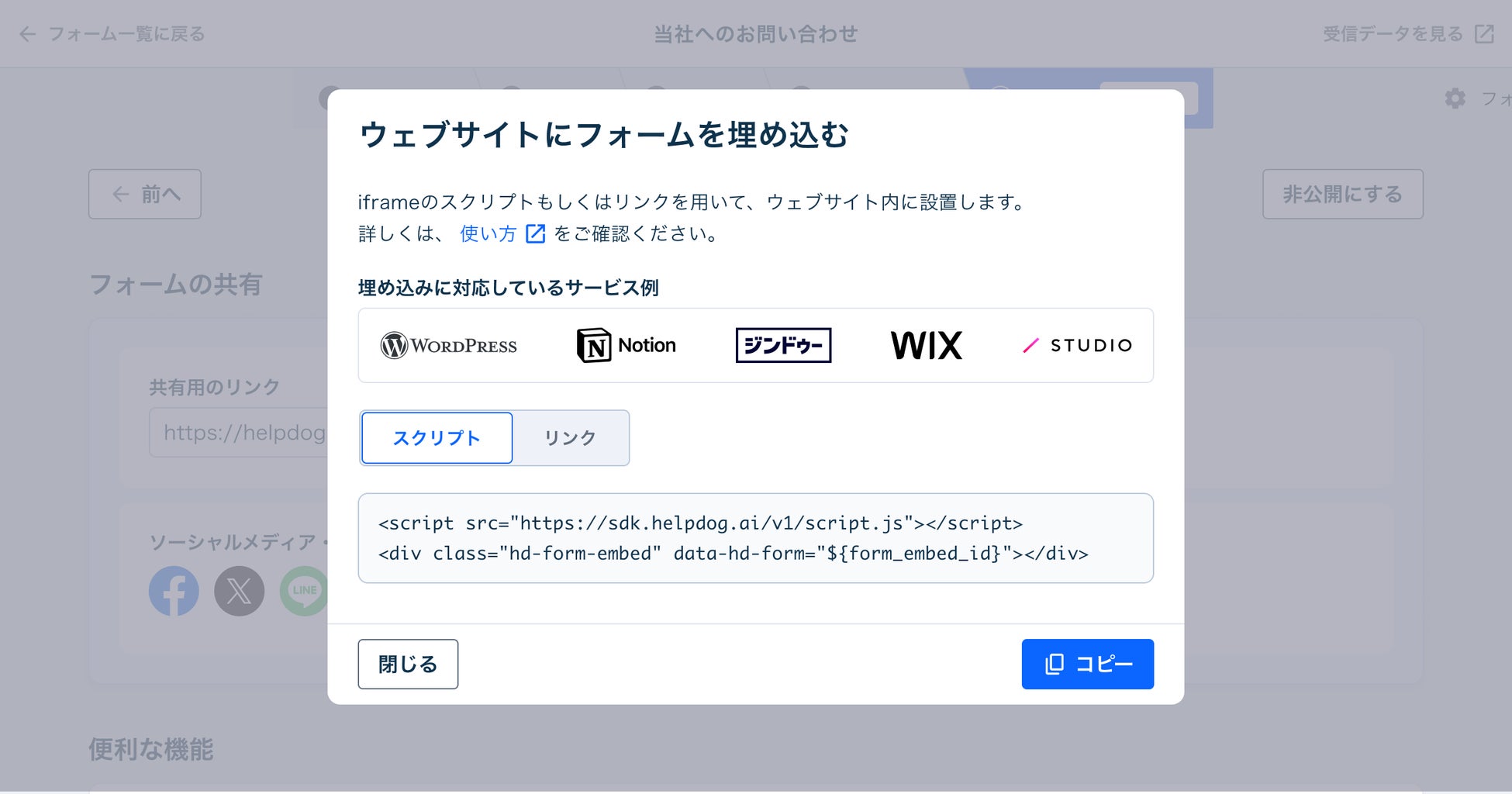Go back via フォーム一覧に戻る link
The width and height of the screenshot is (1512, 794).
click(x=126, y=33)
